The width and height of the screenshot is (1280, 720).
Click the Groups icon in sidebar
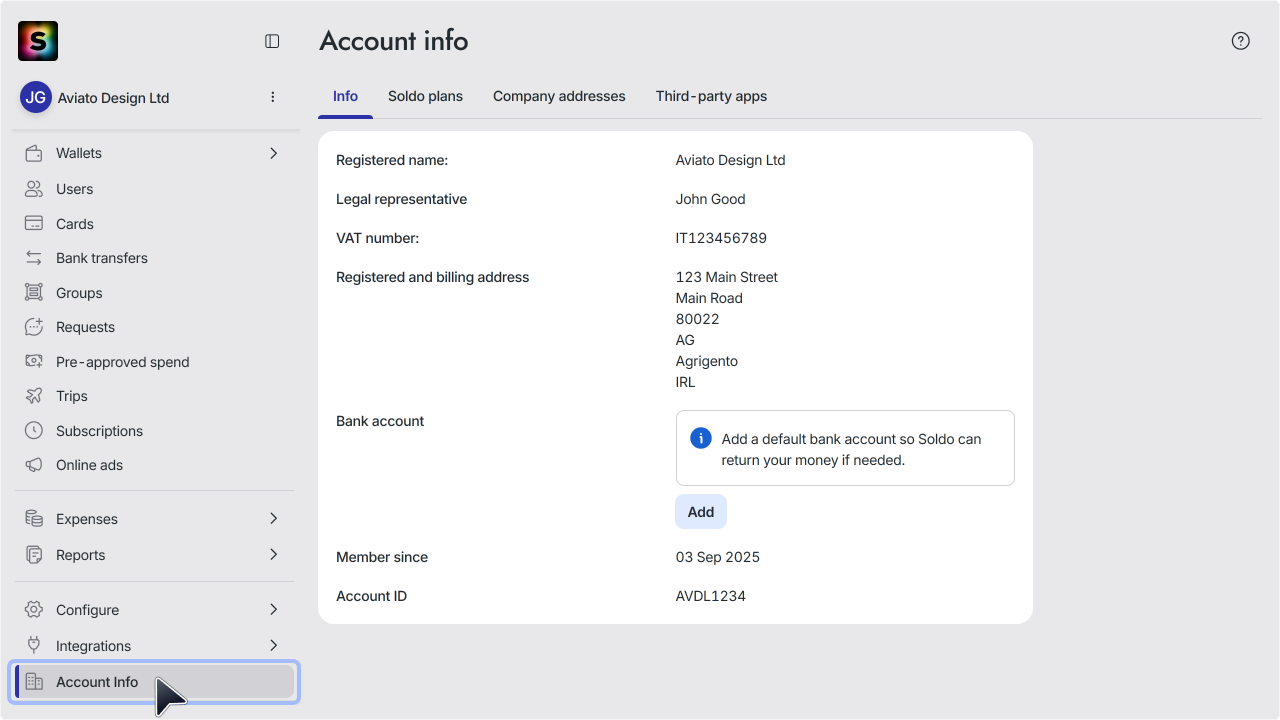click(x=34, y=293)
